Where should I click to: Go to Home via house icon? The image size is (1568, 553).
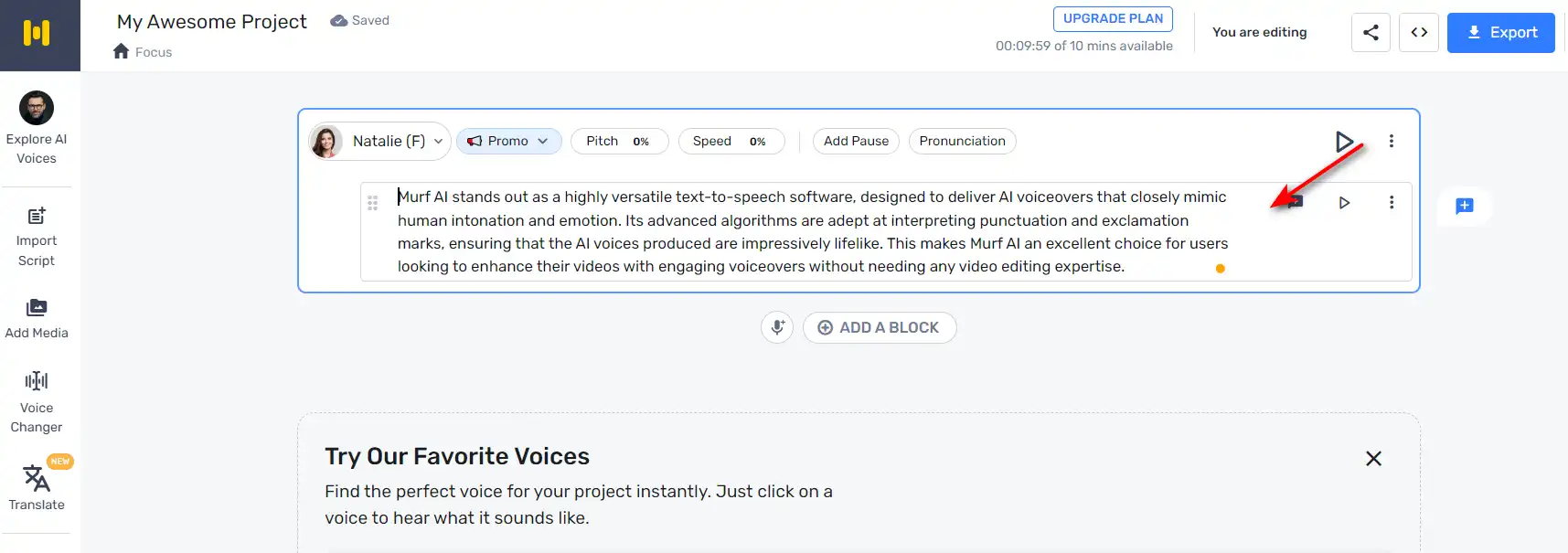[x=121, y=51]
